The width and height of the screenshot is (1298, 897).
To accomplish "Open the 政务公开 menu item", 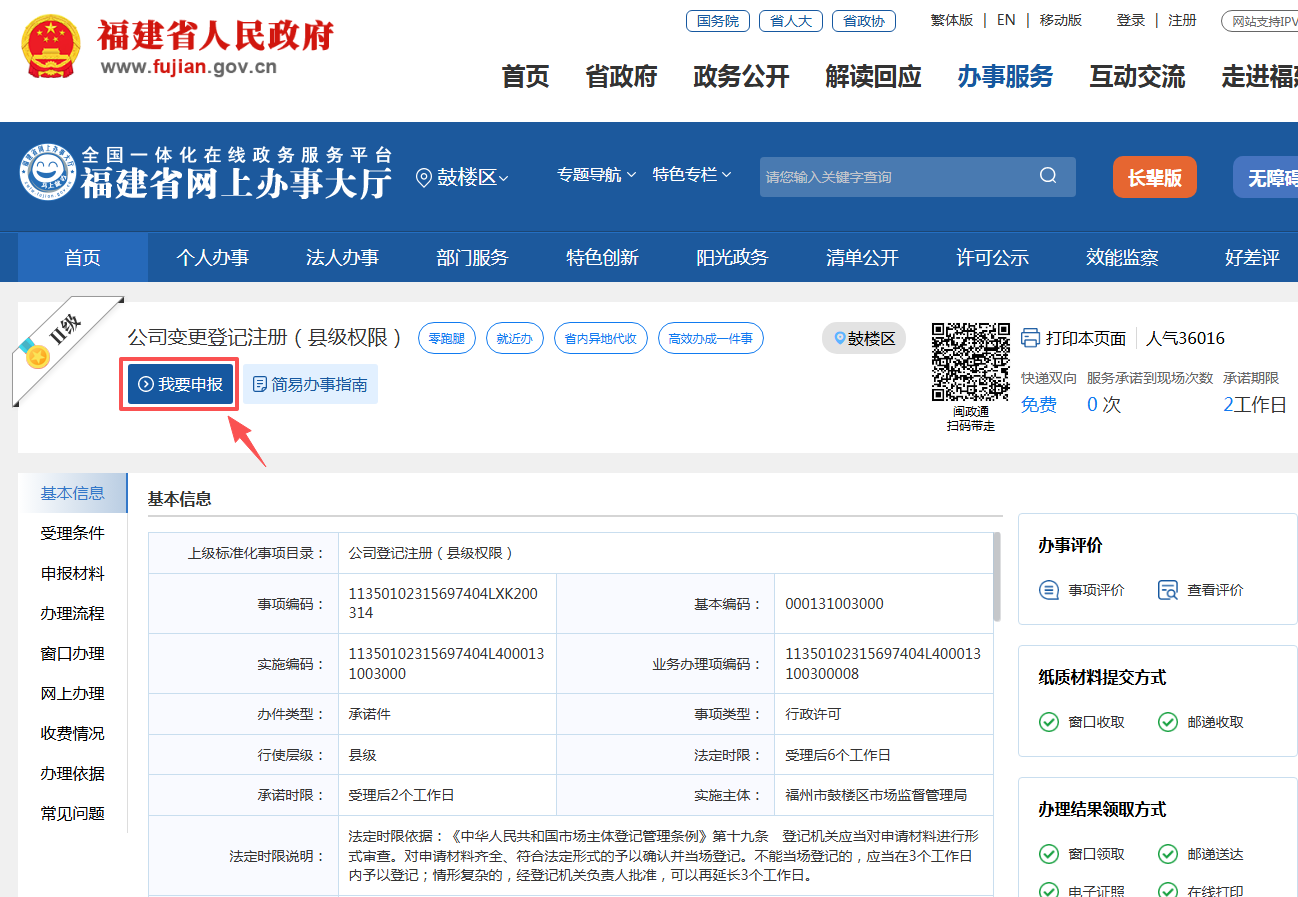I will click(x=740, y=75).
